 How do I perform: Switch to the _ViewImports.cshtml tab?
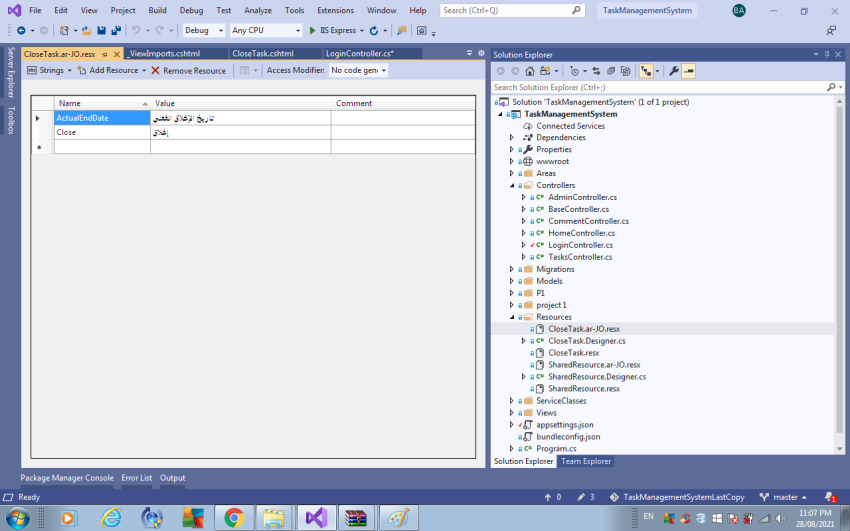tap(165, 54)
